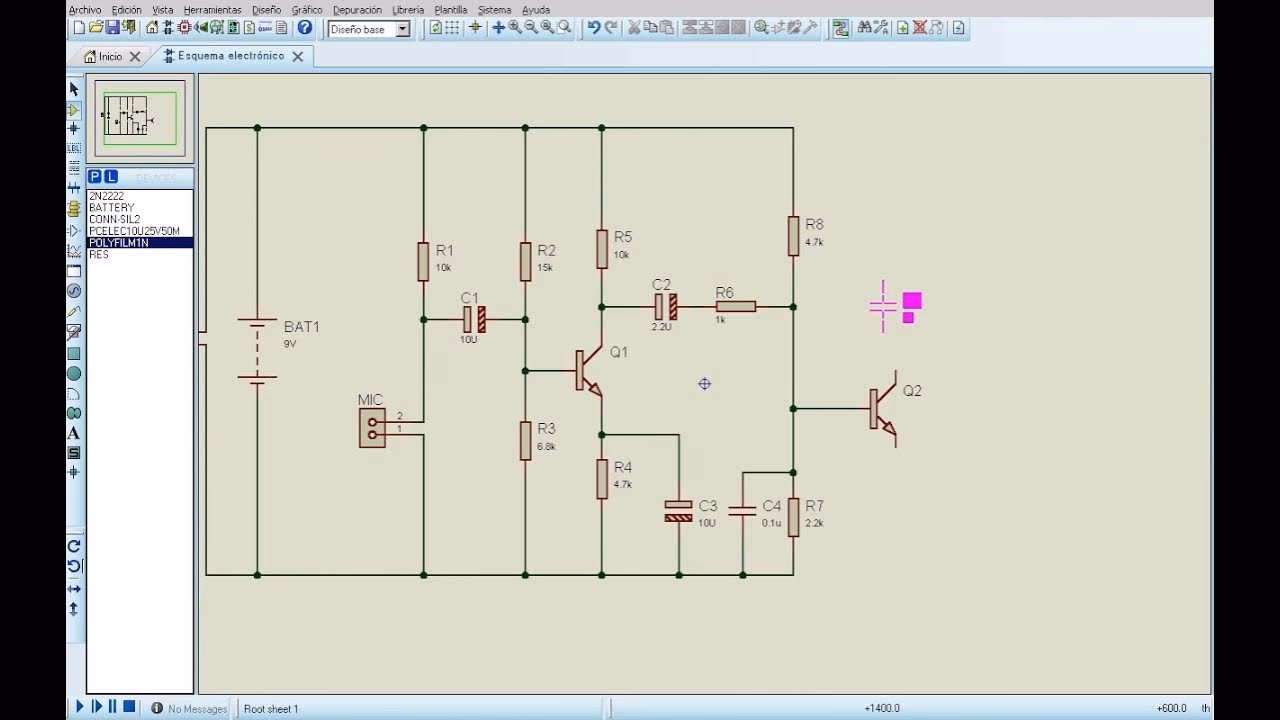Image resolution: width=1280 pixels, height=720 pixels.
Task: Click the schematic overview thumbnail
Action: coord(140,119)
